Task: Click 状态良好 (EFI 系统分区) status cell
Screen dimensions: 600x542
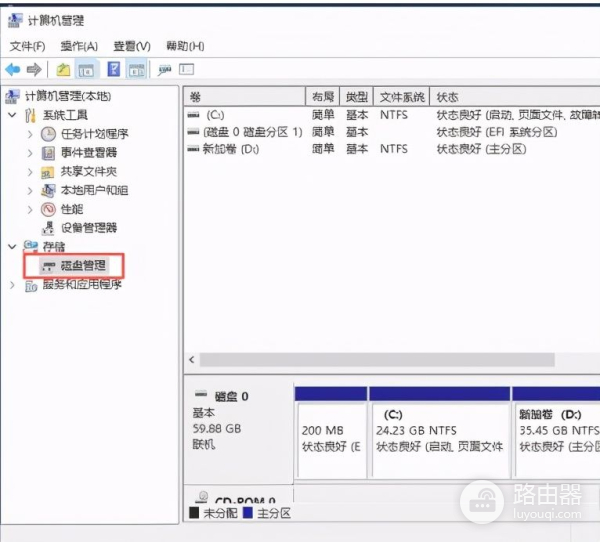Action: pos(497,132)
